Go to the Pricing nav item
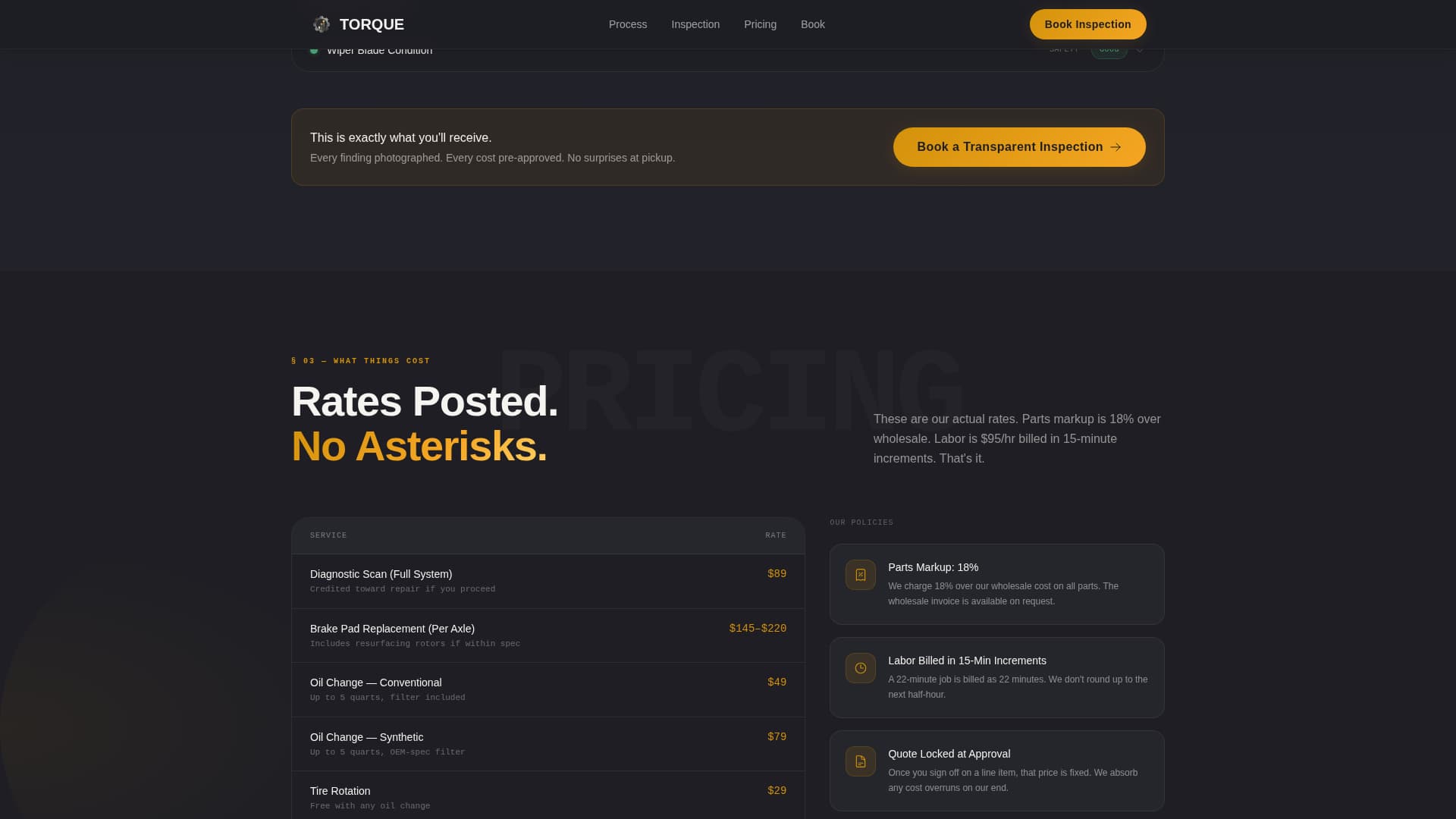Screen dimensions: 1456x819 (760, 24)
